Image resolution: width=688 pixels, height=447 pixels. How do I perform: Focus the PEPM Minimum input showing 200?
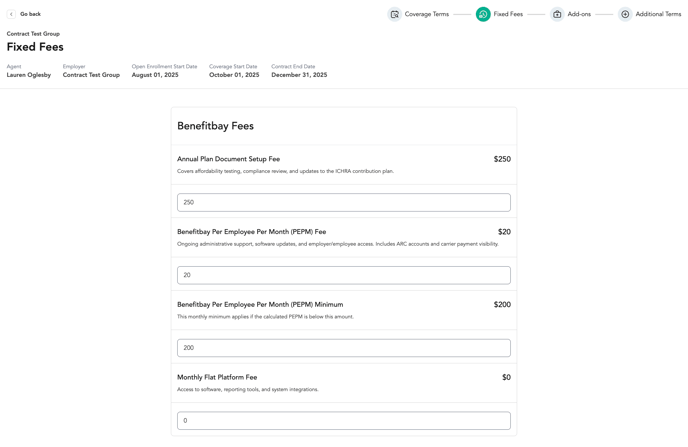(344, 348)
